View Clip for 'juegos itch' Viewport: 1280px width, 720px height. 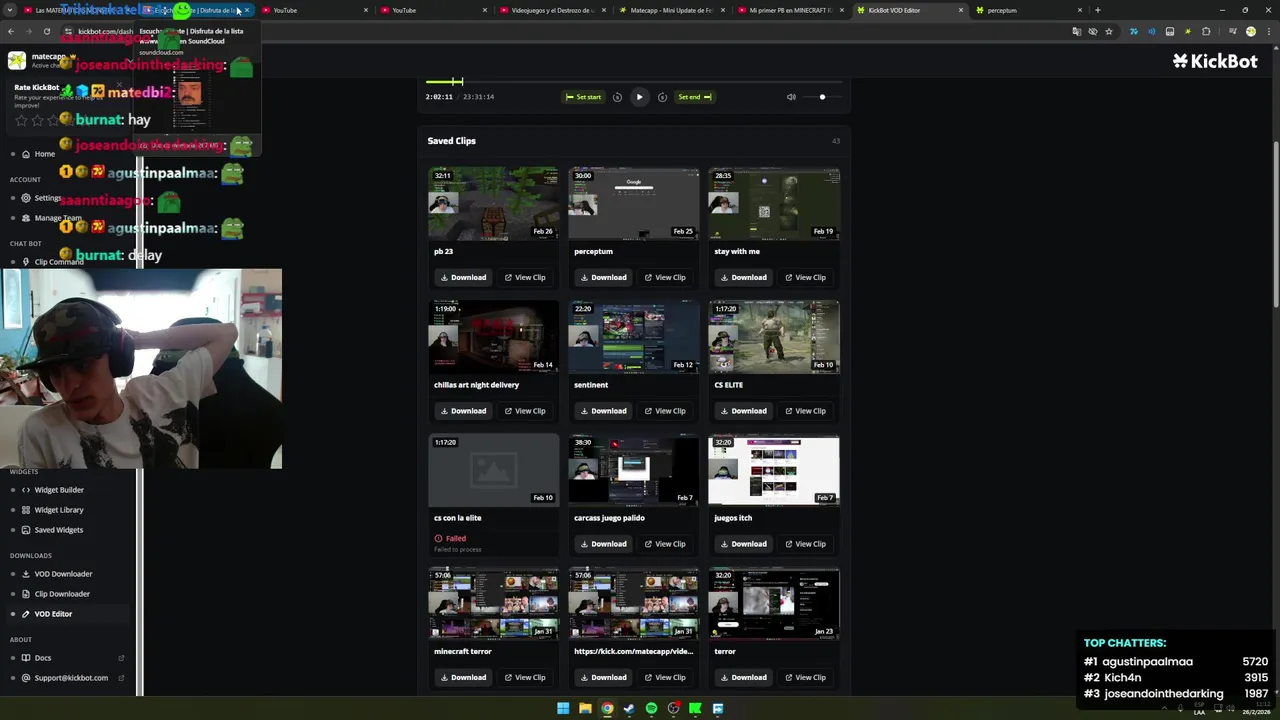point(805,544)
